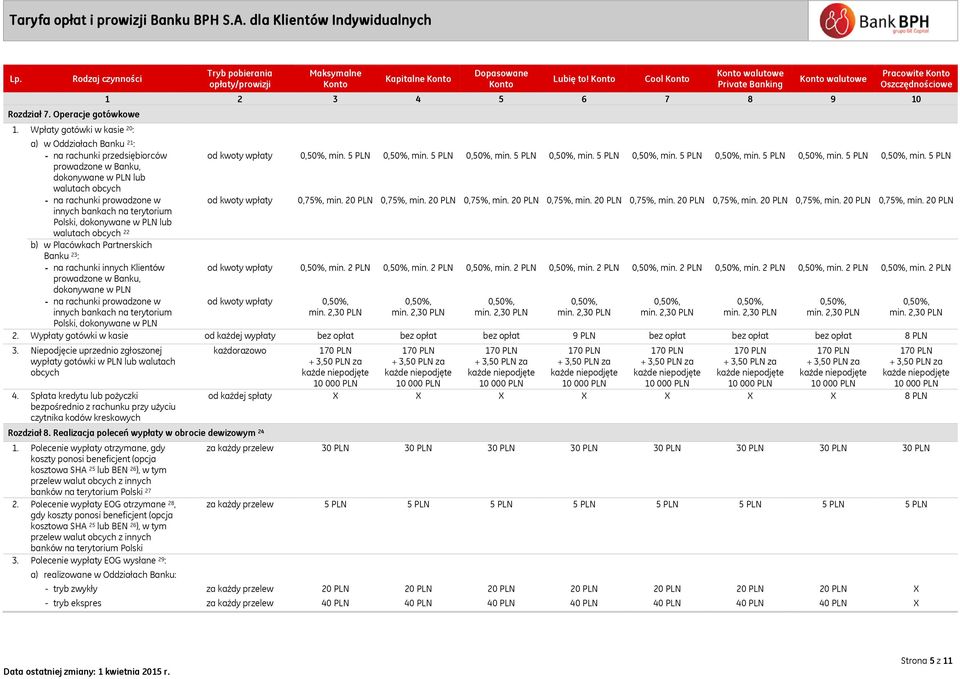Select row 'Niepodjęcie uprzednio zgłoszonej wypłaty gotówki'
The width and height of the screenshot is (960, 679).
pos(103,361)
